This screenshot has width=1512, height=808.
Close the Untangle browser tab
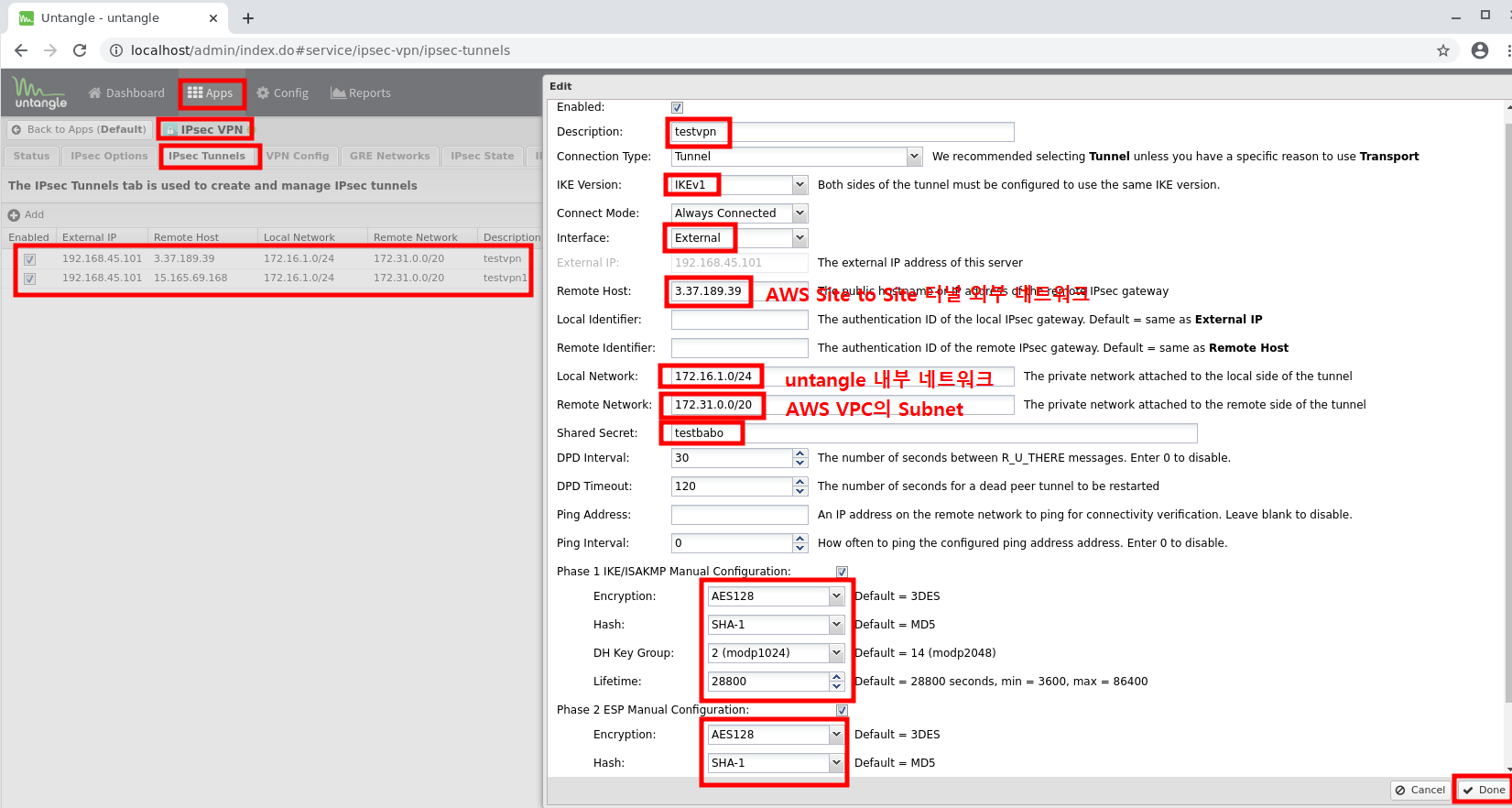point(213,18)
